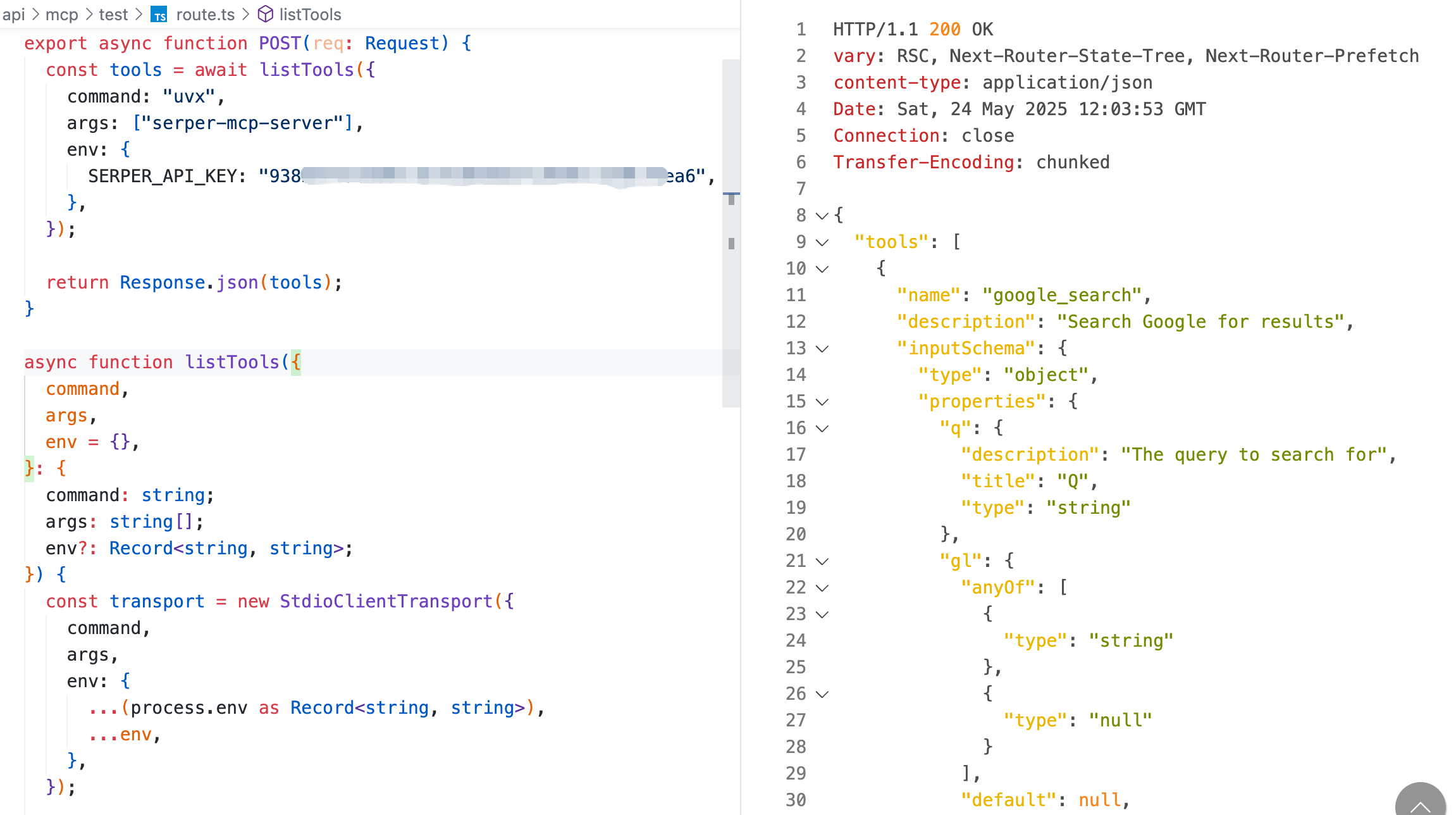
Task: Select the test breadcrumb folder
Action: pyautogui.click(x=113, y=15)
